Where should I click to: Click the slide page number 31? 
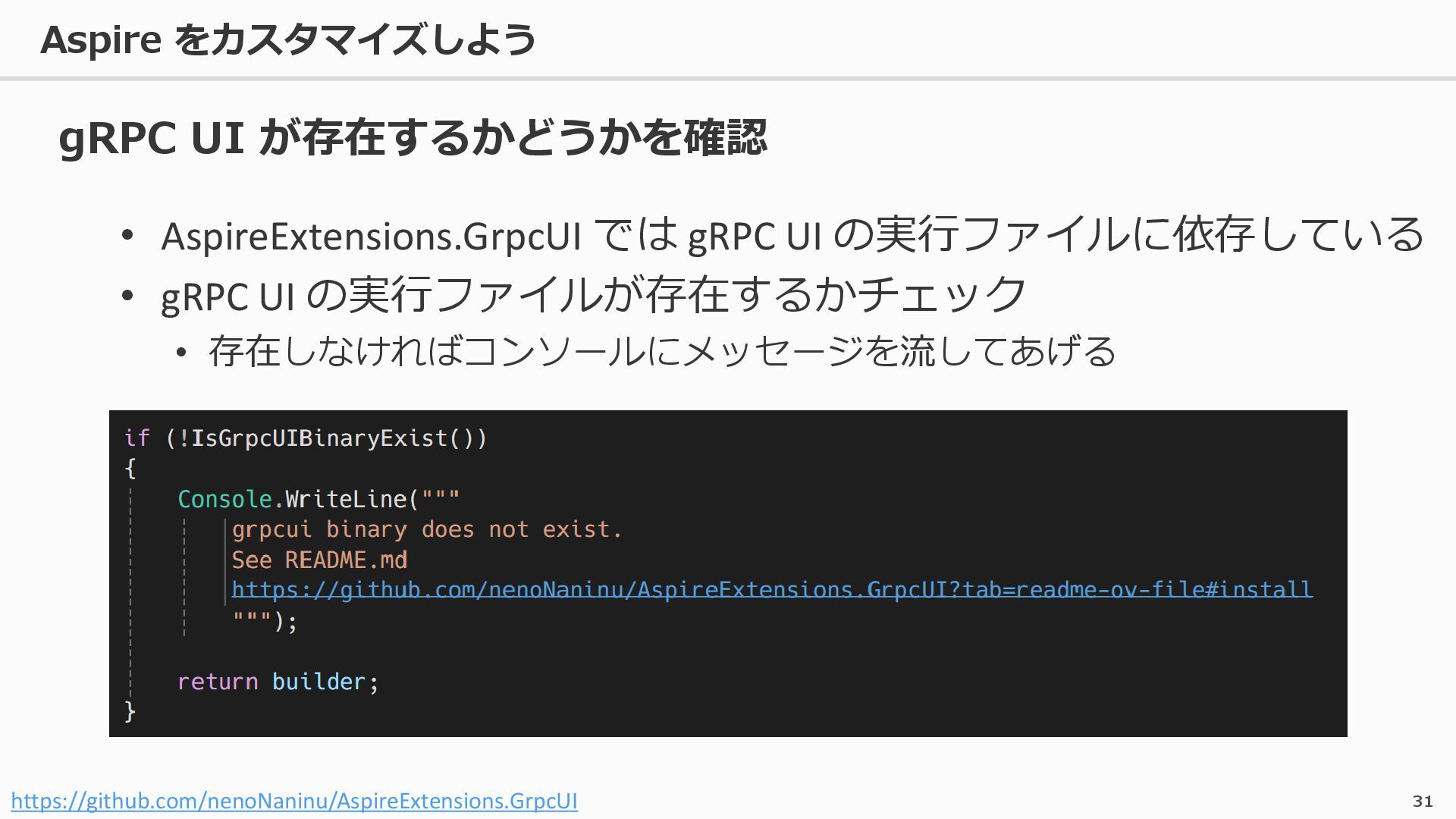tap(1423, 802)
